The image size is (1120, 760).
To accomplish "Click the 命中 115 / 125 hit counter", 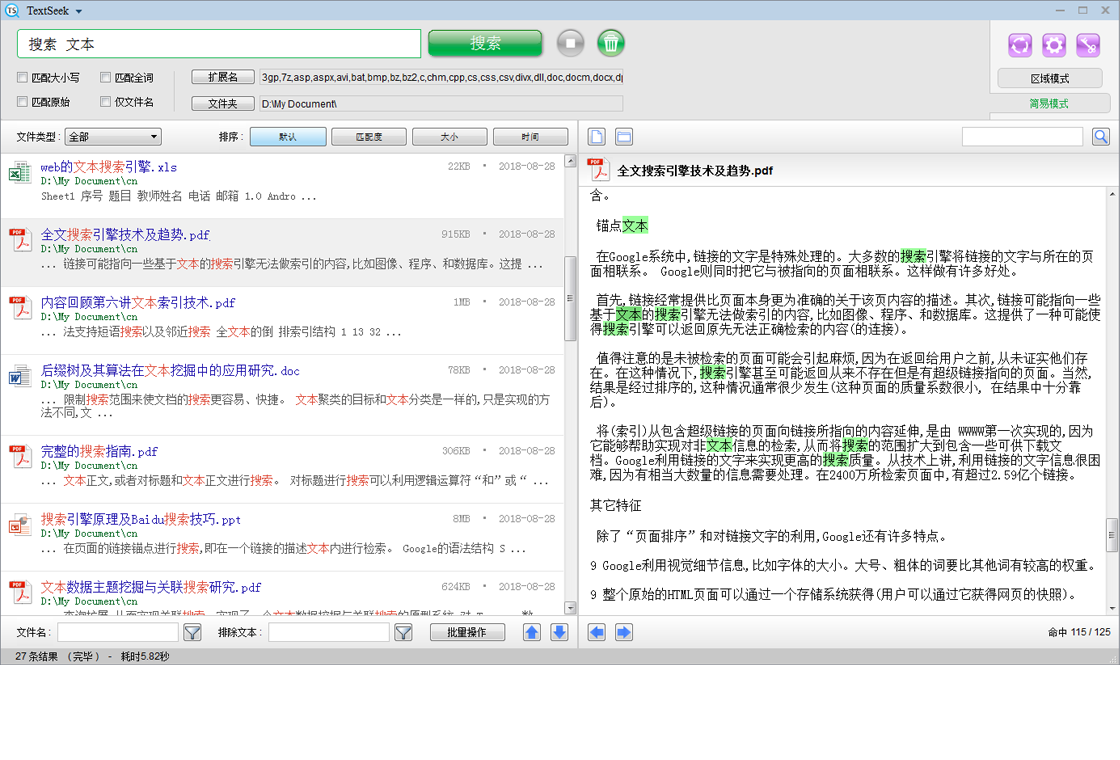I will pos(1079,632).
